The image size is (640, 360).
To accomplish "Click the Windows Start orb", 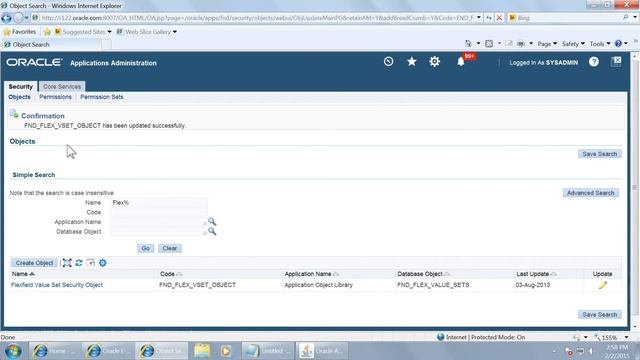I will click(x=13, y=351).
